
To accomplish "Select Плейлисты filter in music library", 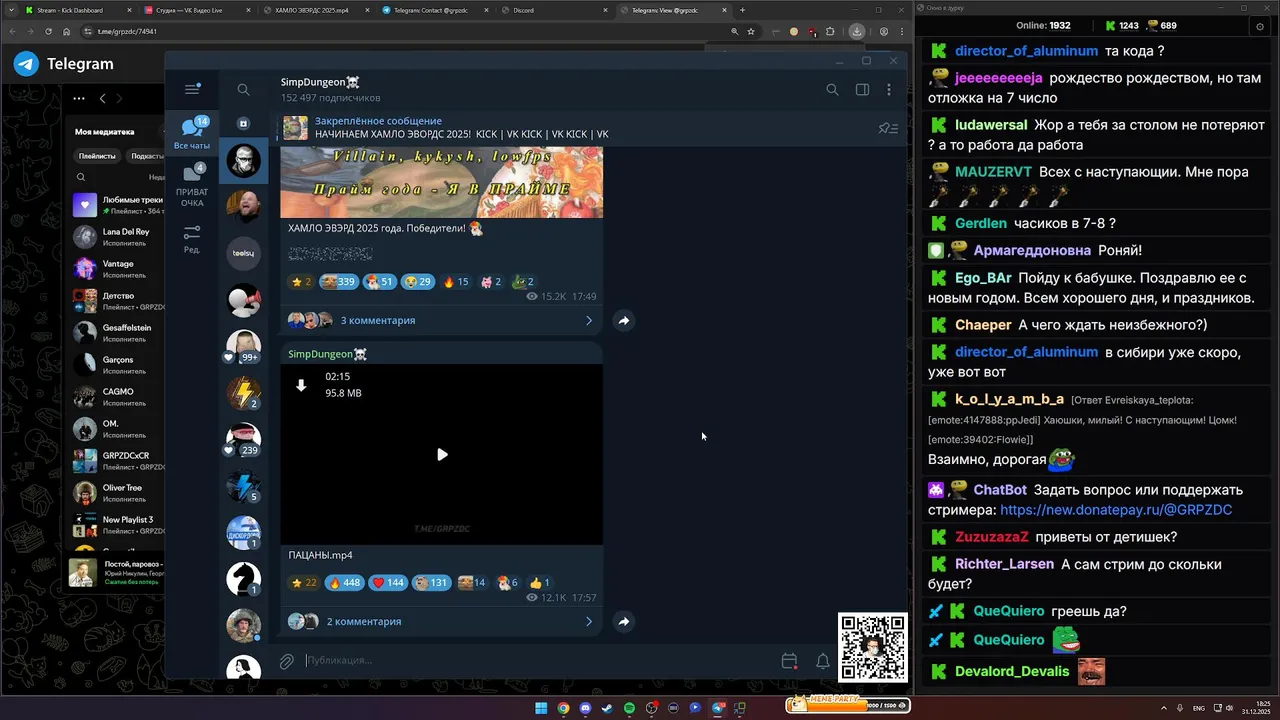I will 97,156.
